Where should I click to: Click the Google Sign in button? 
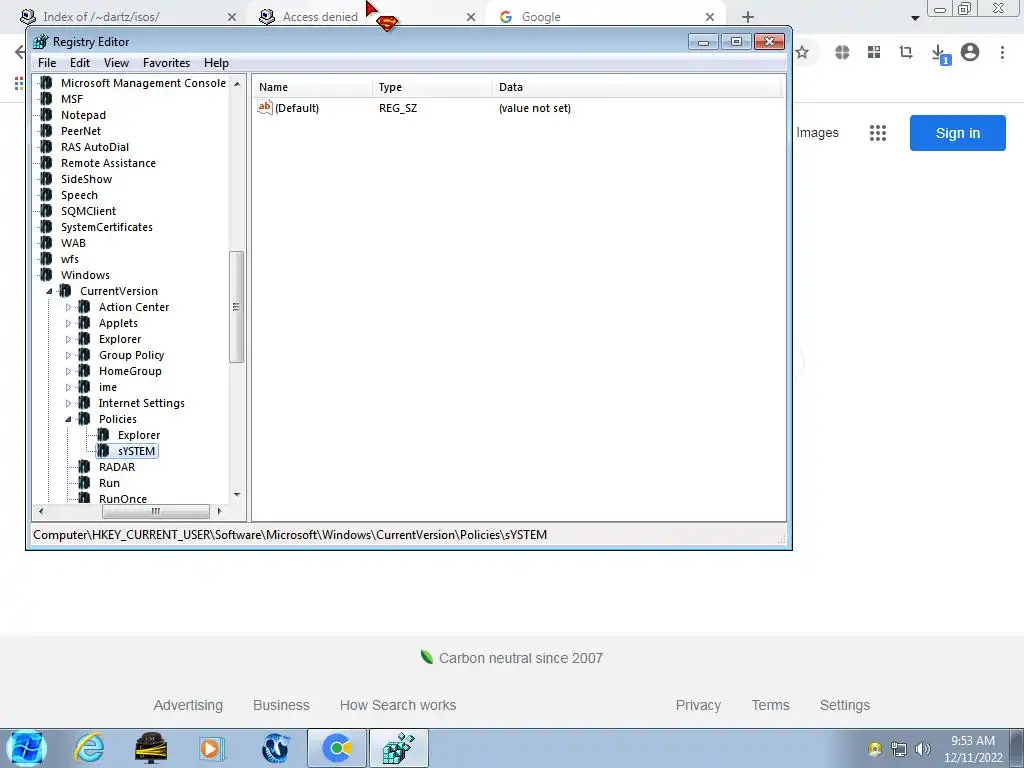click(957, 133)
